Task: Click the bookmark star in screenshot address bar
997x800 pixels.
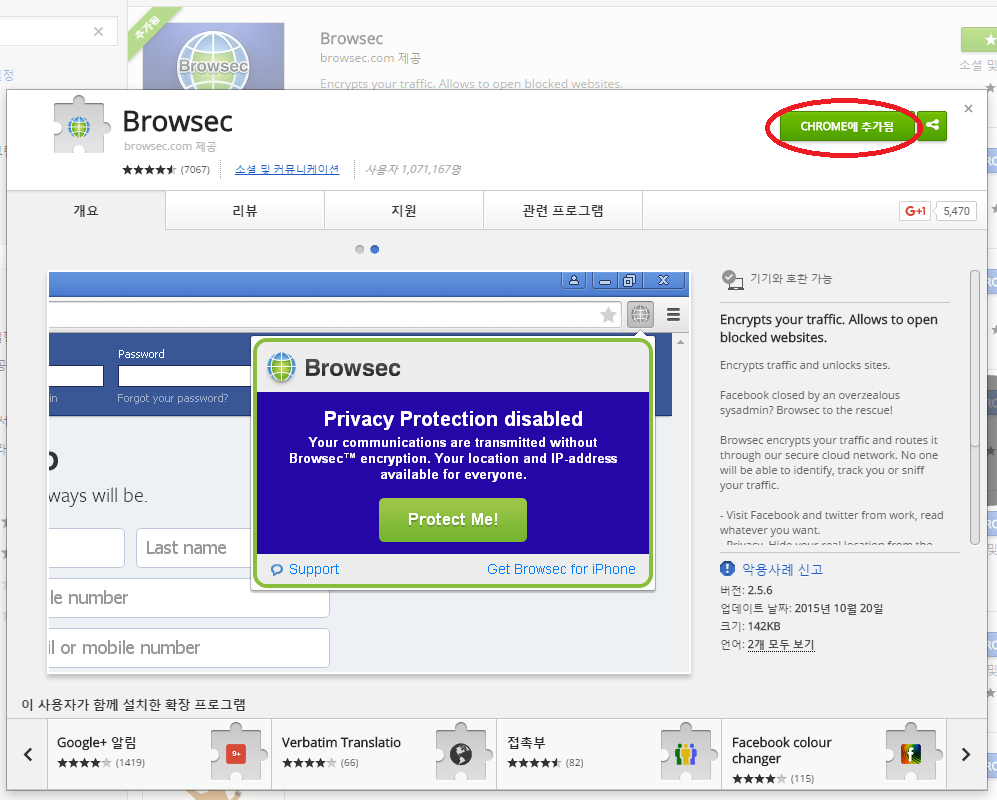Action: click(609, 314)
